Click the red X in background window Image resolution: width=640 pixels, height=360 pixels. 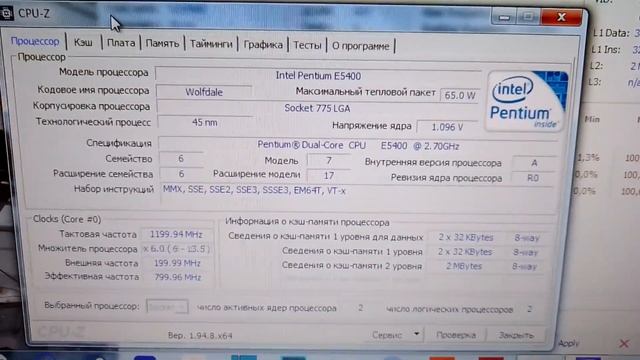coord(624,343)
